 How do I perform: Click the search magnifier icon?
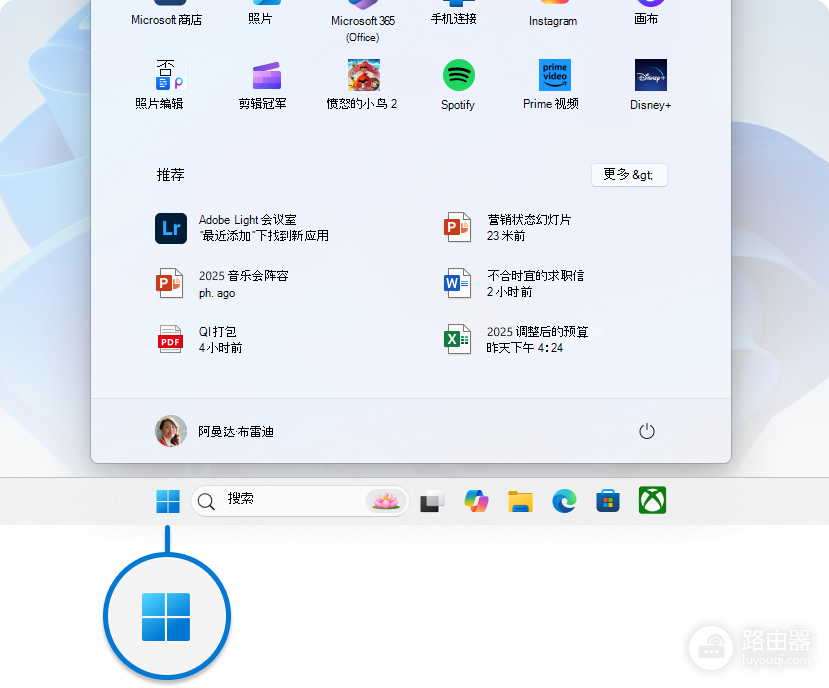pos(206,501)
